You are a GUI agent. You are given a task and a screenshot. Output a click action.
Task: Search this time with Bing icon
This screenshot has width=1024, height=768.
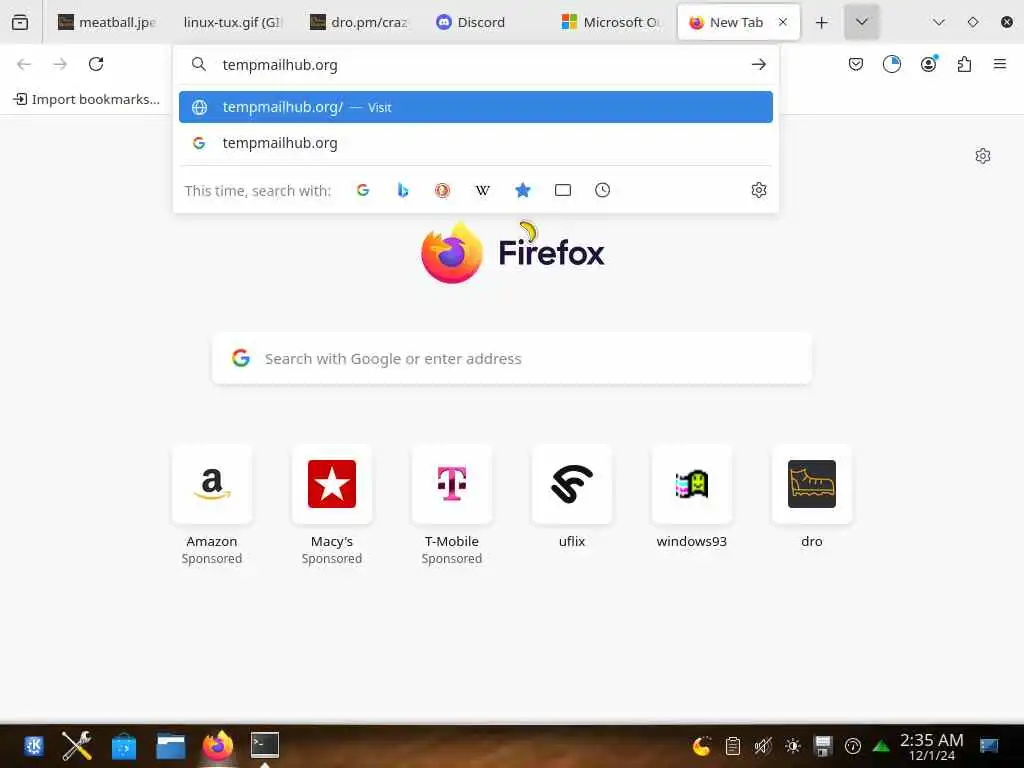point(403,190)
